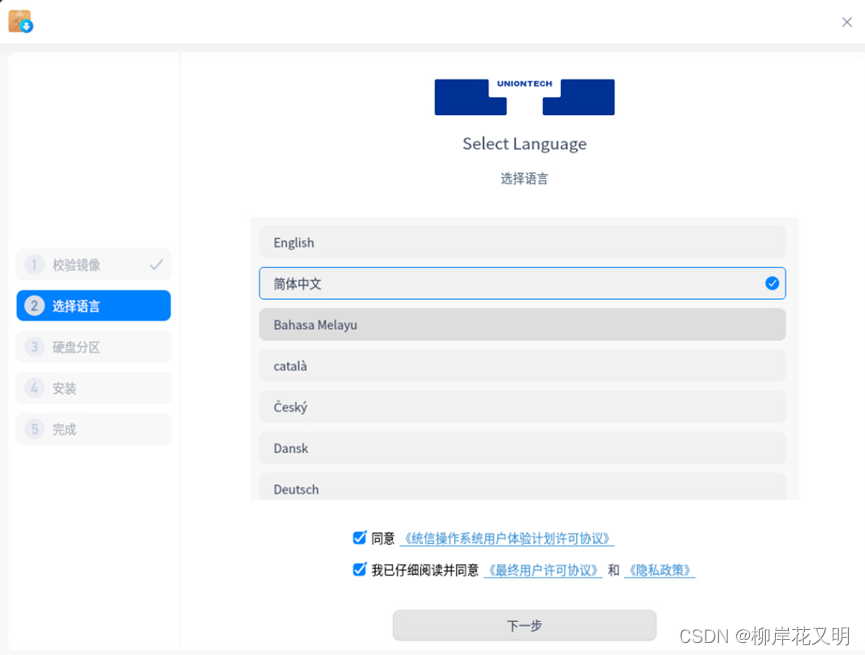The height and width of the screenshot is (655, 865).
Task: Go to step 2 选择语言
Action: [94, 306]
